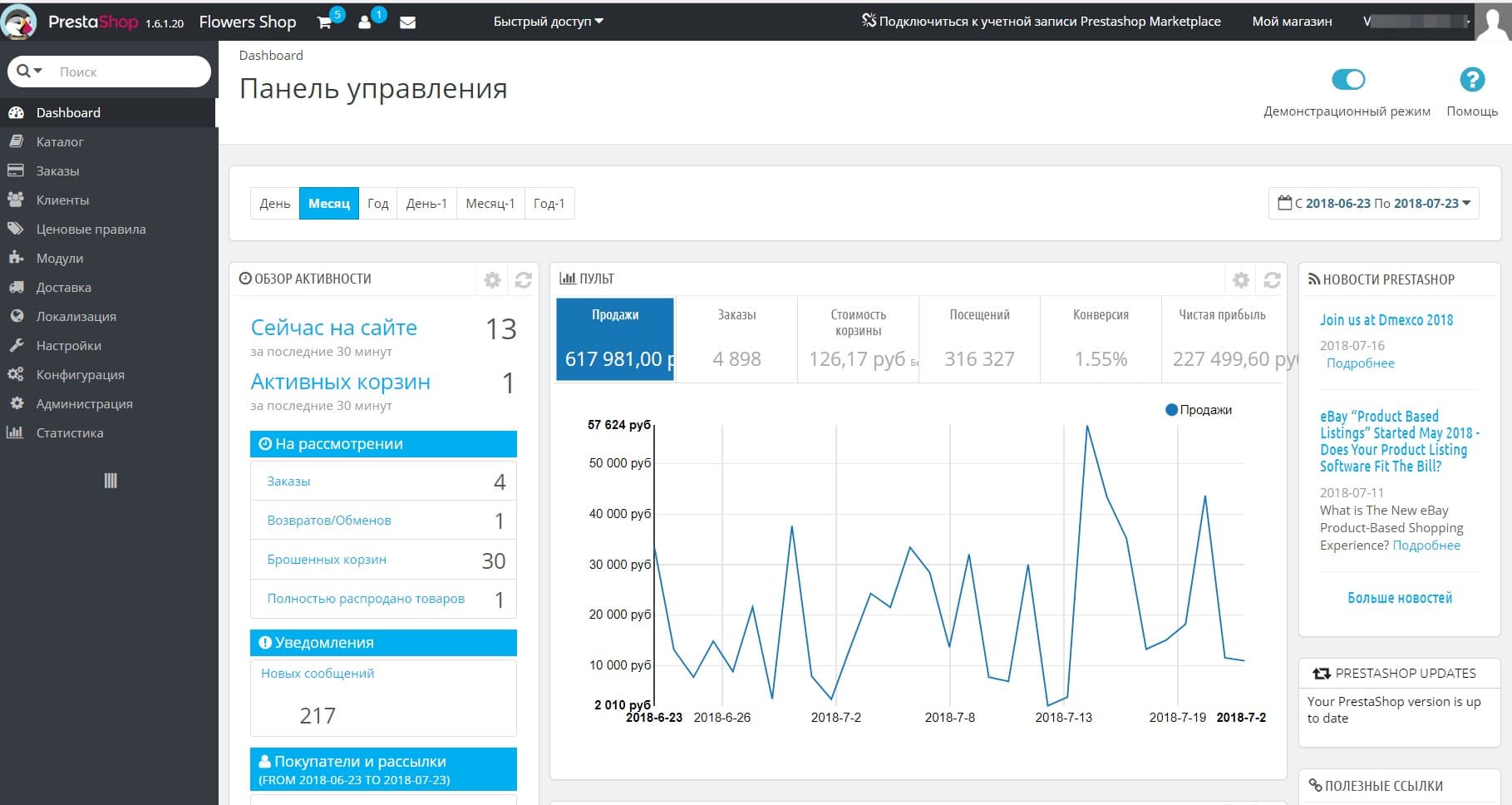Click the clock icon in На рассмотрении header
Image resolution: width=1512 pixels, height=805 pixels.
265,444
